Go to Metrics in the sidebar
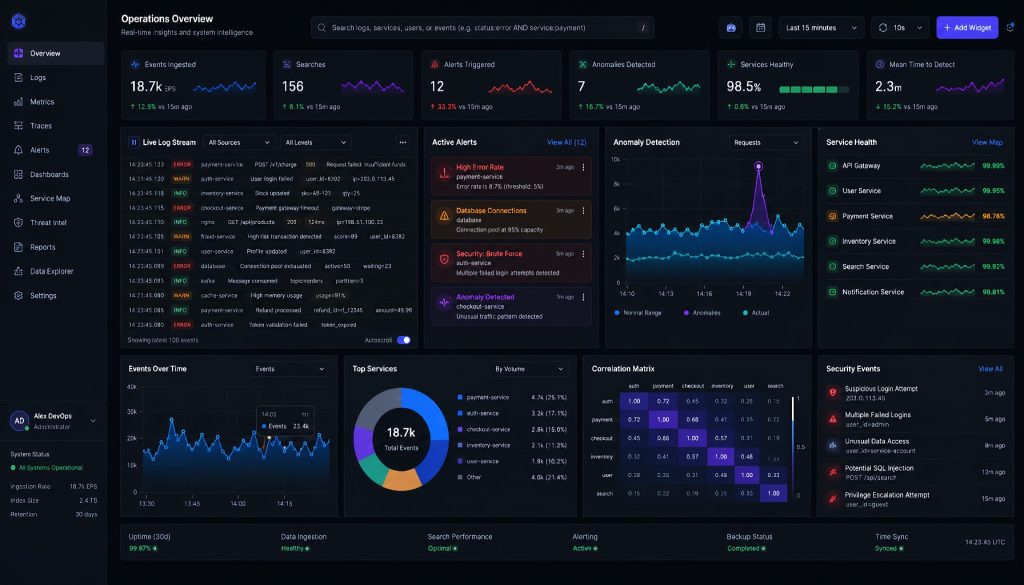 point(56,102)
